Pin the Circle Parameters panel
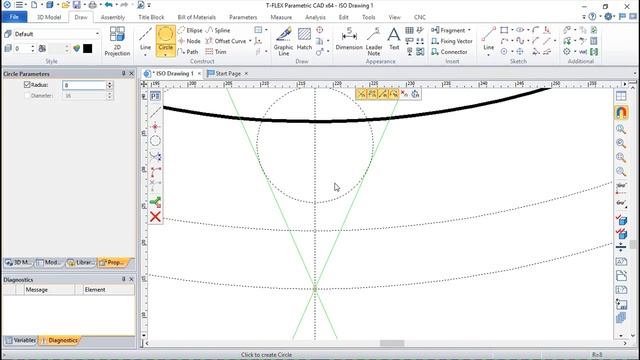The height and width of the screenshot is (360, 640). [x=124, y=73]
